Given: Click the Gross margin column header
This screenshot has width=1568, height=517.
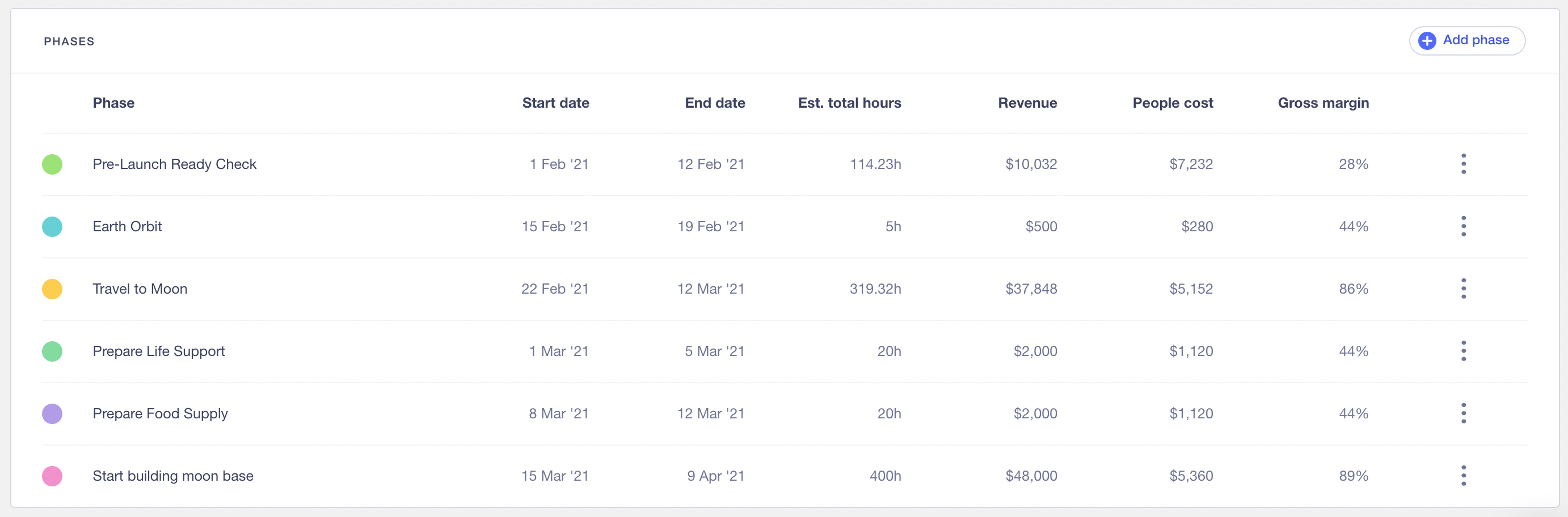Looking at the screenshot, I should (x=1323, y=103).
